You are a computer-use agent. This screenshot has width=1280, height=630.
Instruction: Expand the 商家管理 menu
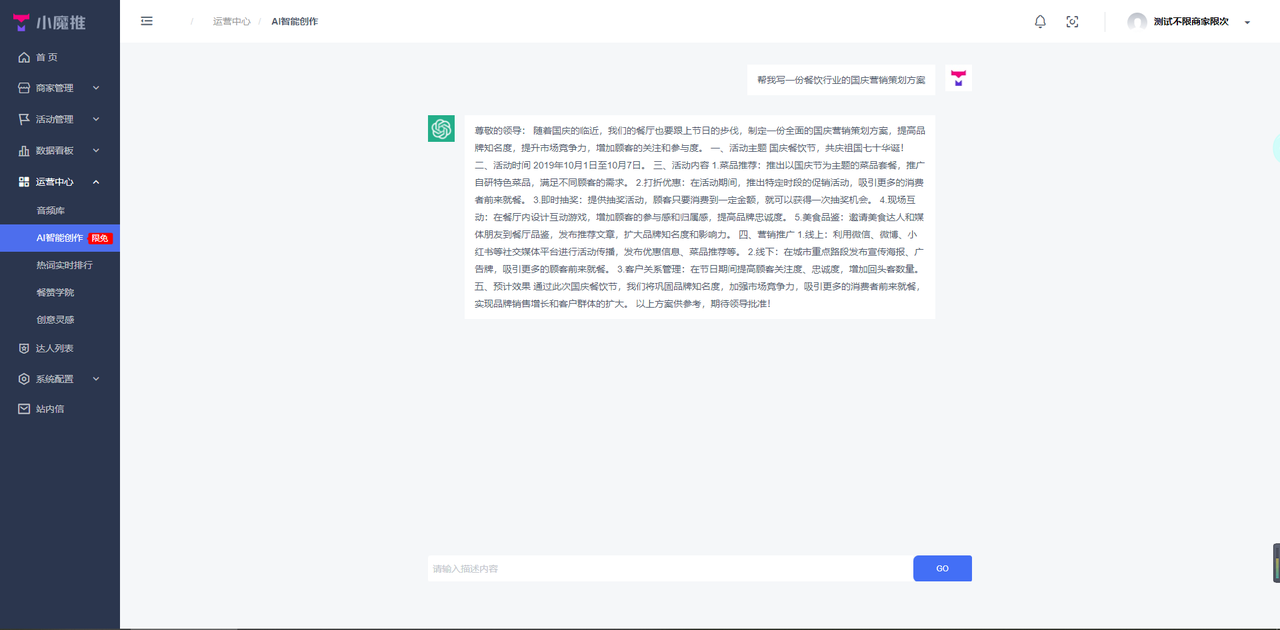(x=55, y=87)
